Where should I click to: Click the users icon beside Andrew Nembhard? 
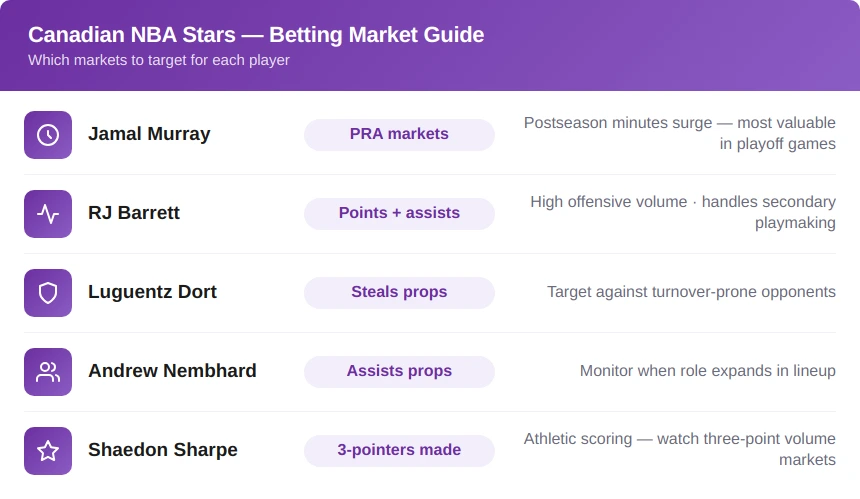48,372
